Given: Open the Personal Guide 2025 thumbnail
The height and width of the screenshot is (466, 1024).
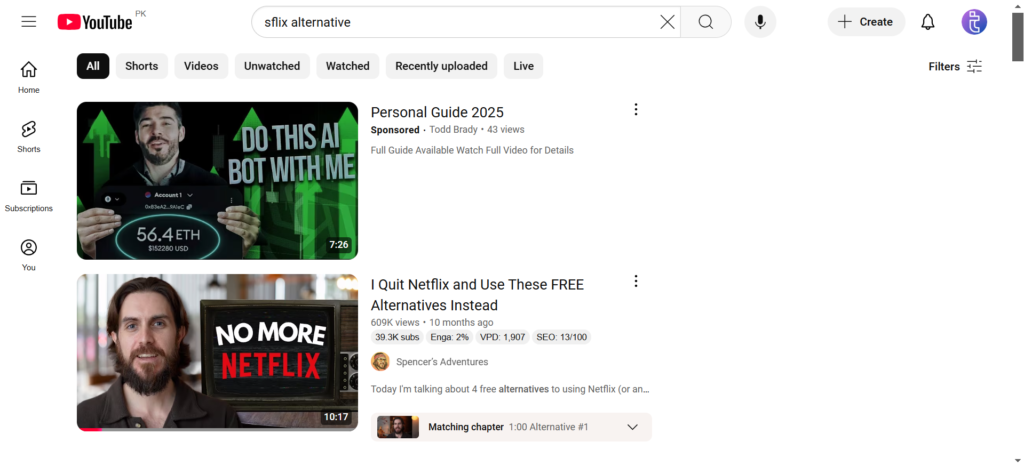Looking at the screenshot, I should tap(217, 181).
